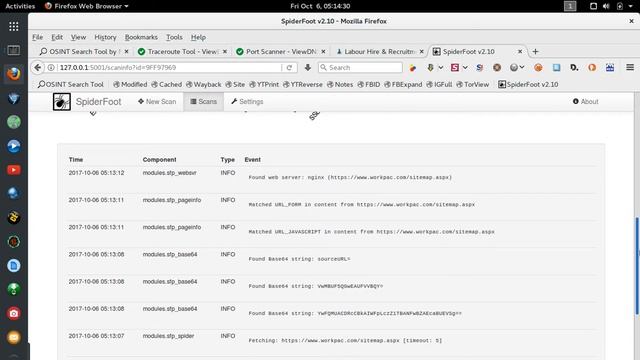Click the URL address bar
This screenshot has height=360, width=640.
click(x=169, y=67)
